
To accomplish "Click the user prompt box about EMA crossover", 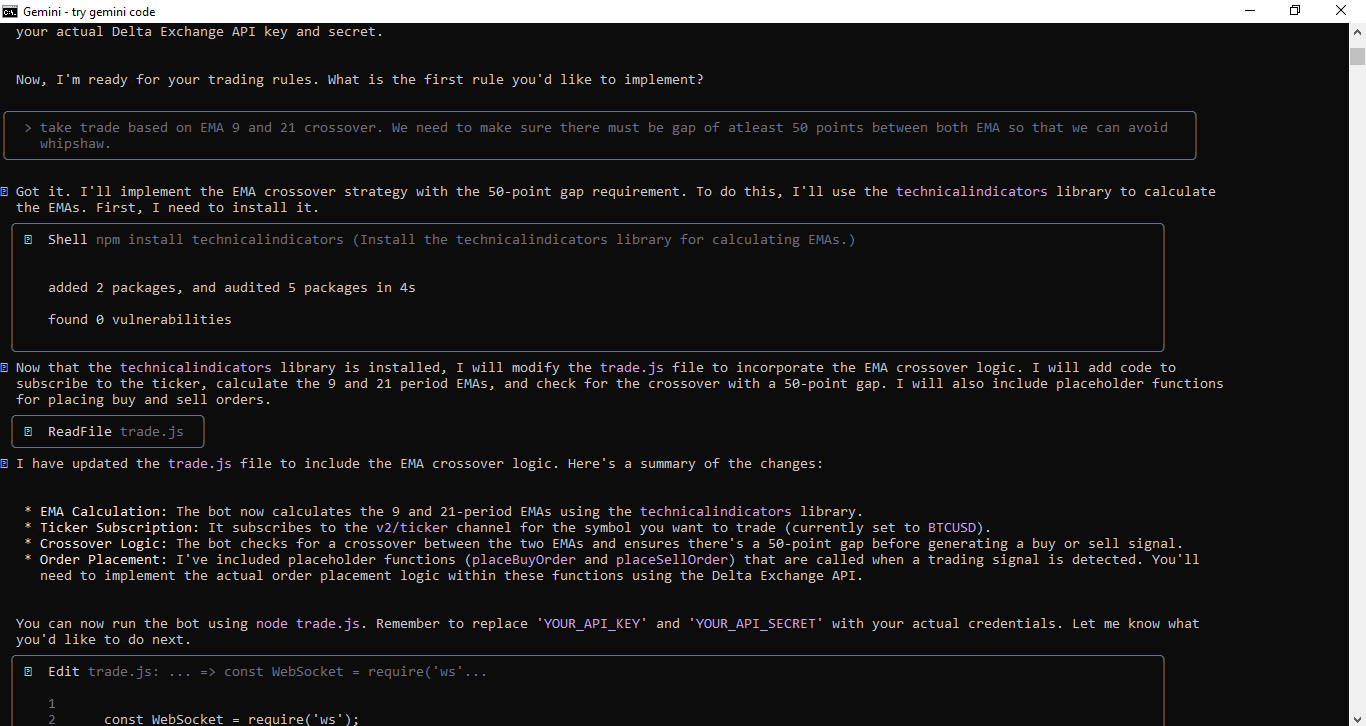I will [x=600, y=135].
